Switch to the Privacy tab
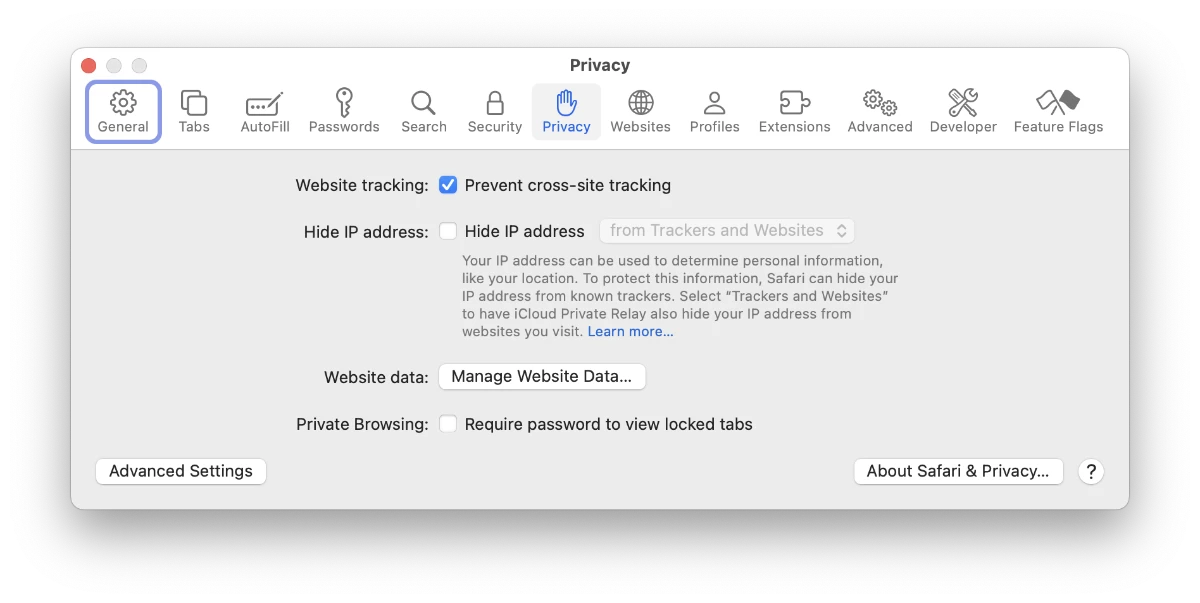The width and height of the screenshot is (1200, 603). pyautogui.click(x=566, y=110)
